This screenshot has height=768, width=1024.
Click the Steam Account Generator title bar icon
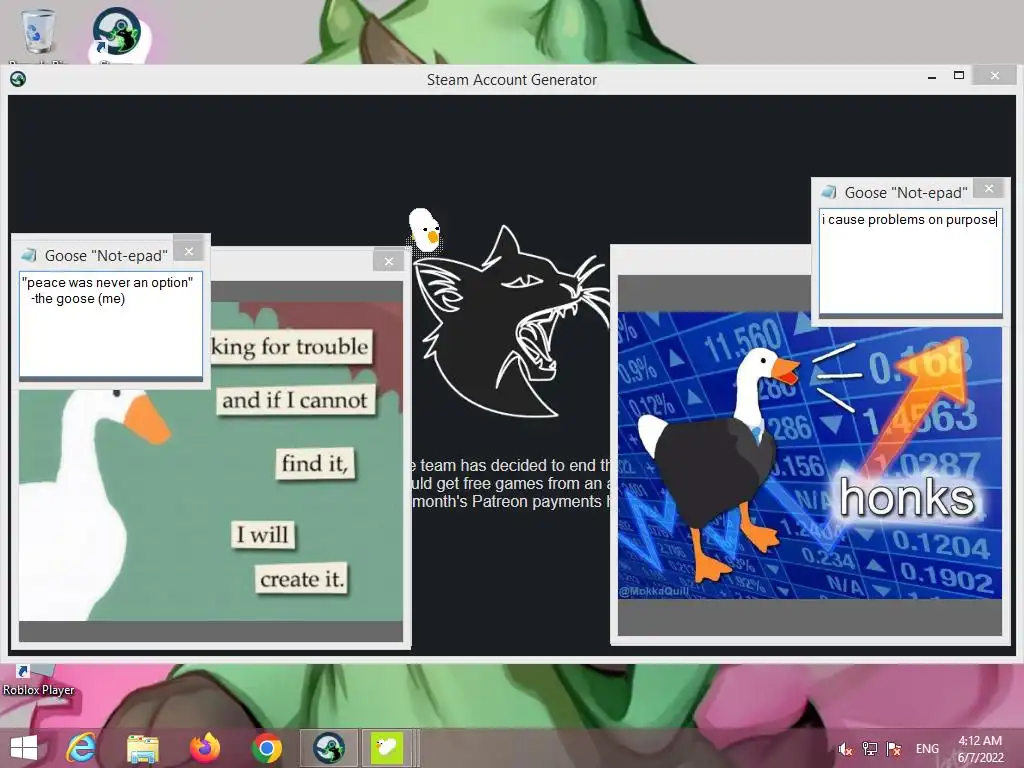click(18, 79)
